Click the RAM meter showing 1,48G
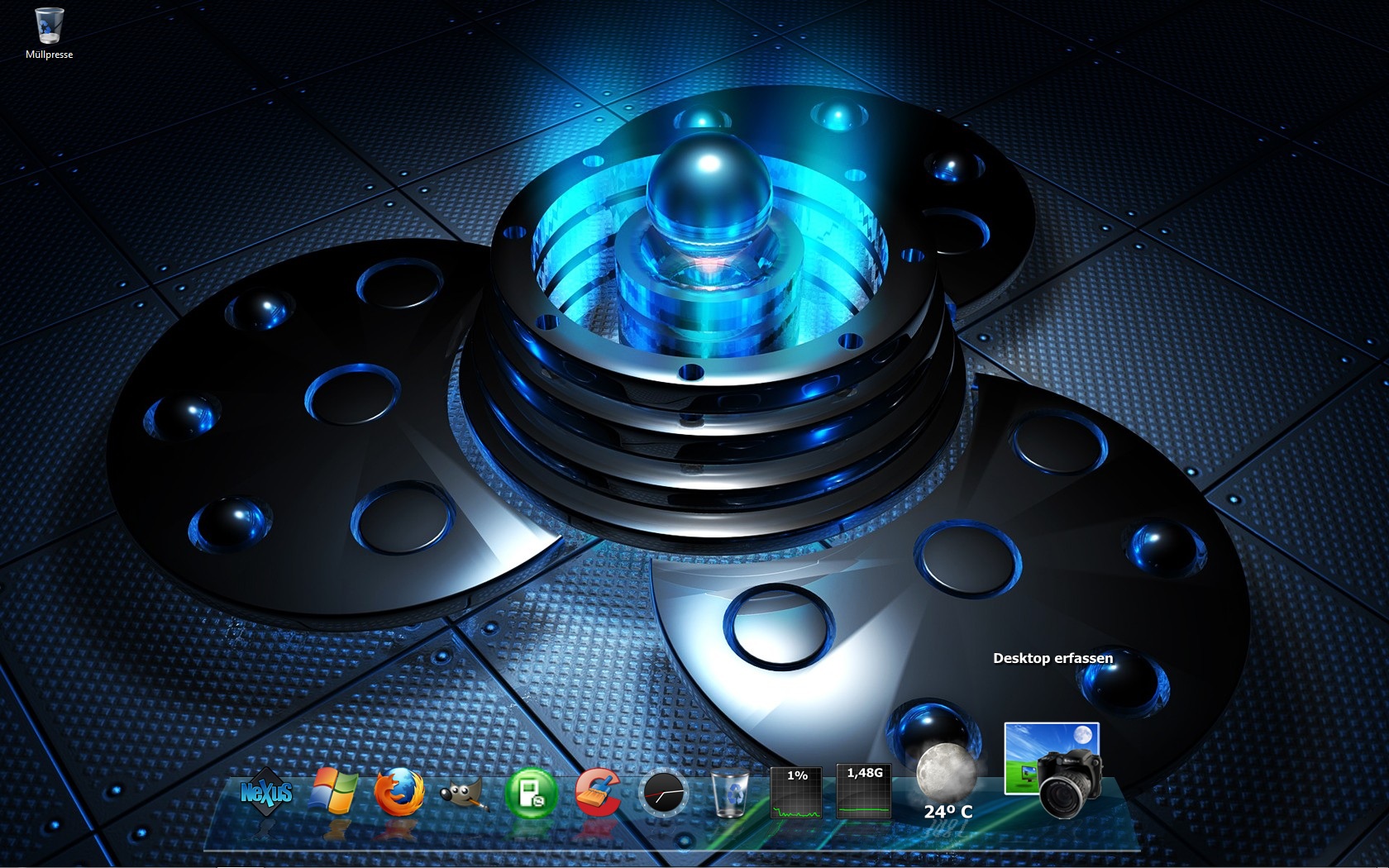 coord(864,773)
